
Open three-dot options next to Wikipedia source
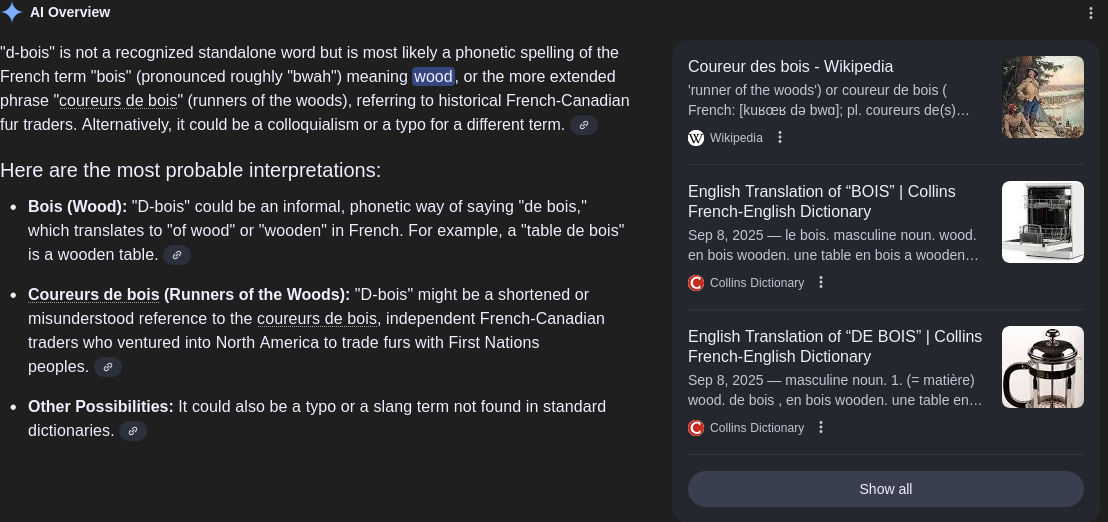tap(780, 138)
